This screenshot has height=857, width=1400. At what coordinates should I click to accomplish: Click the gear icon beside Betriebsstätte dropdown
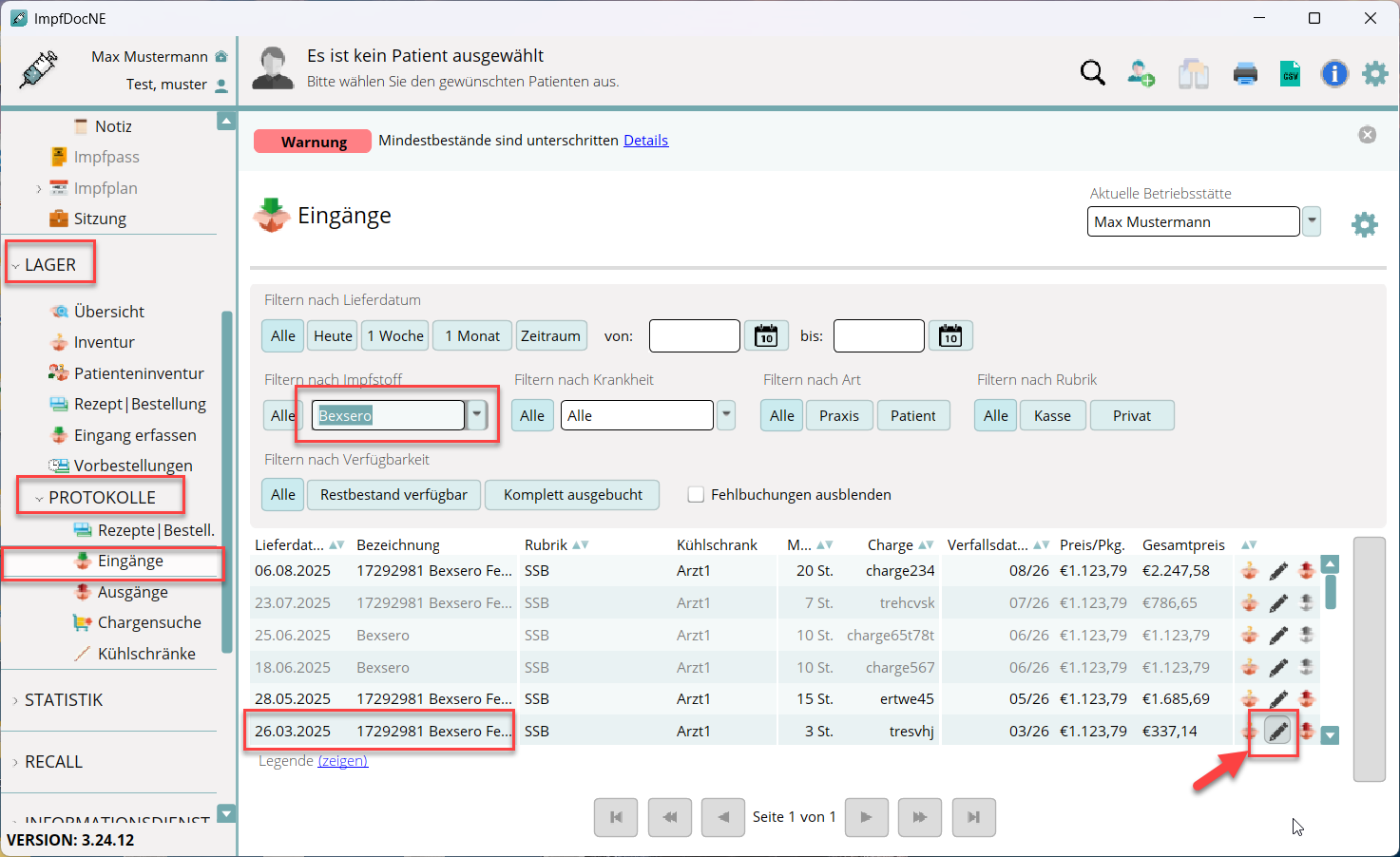click(1364, 225)
